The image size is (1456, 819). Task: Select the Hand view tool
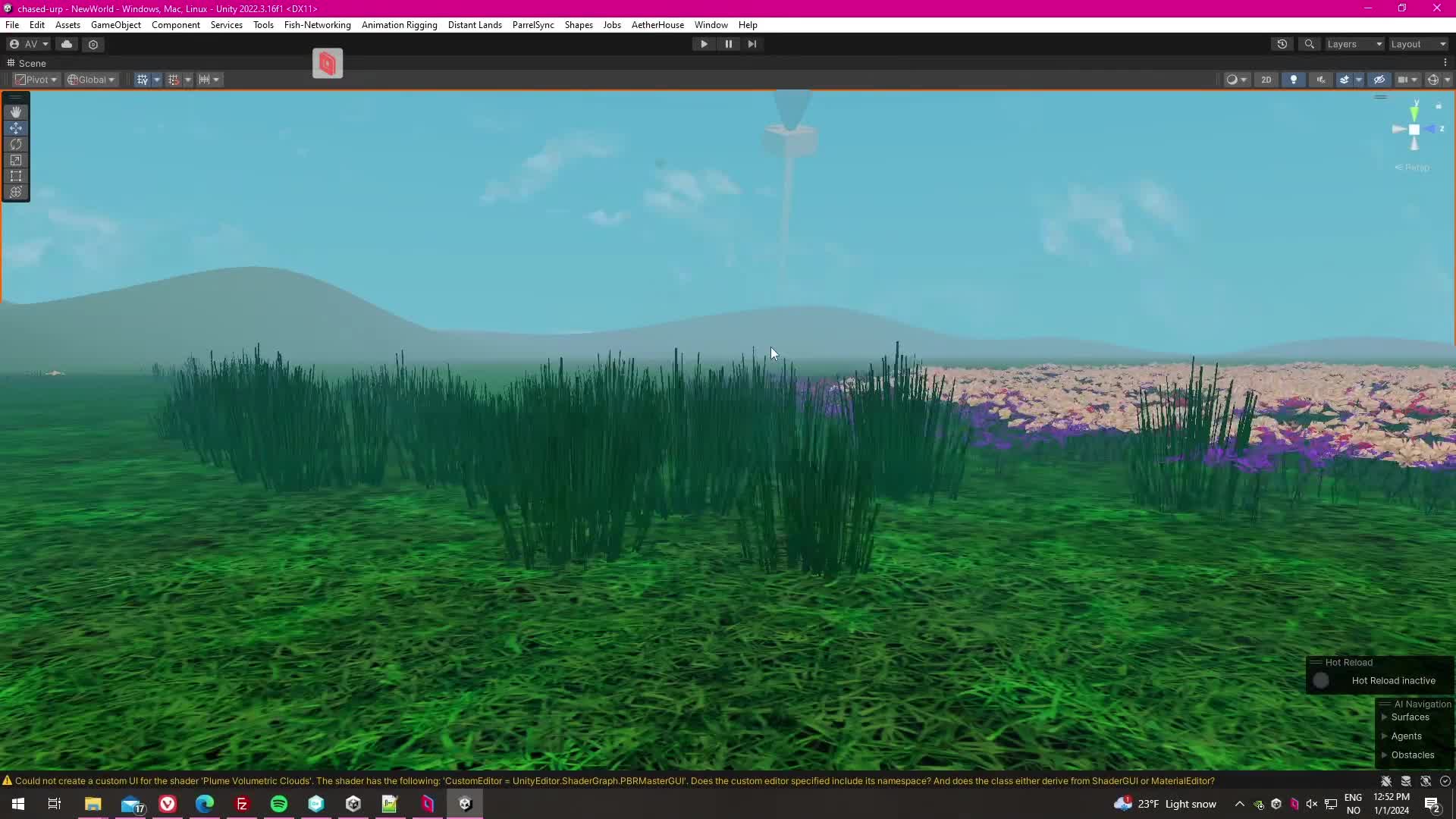point(16,112)
